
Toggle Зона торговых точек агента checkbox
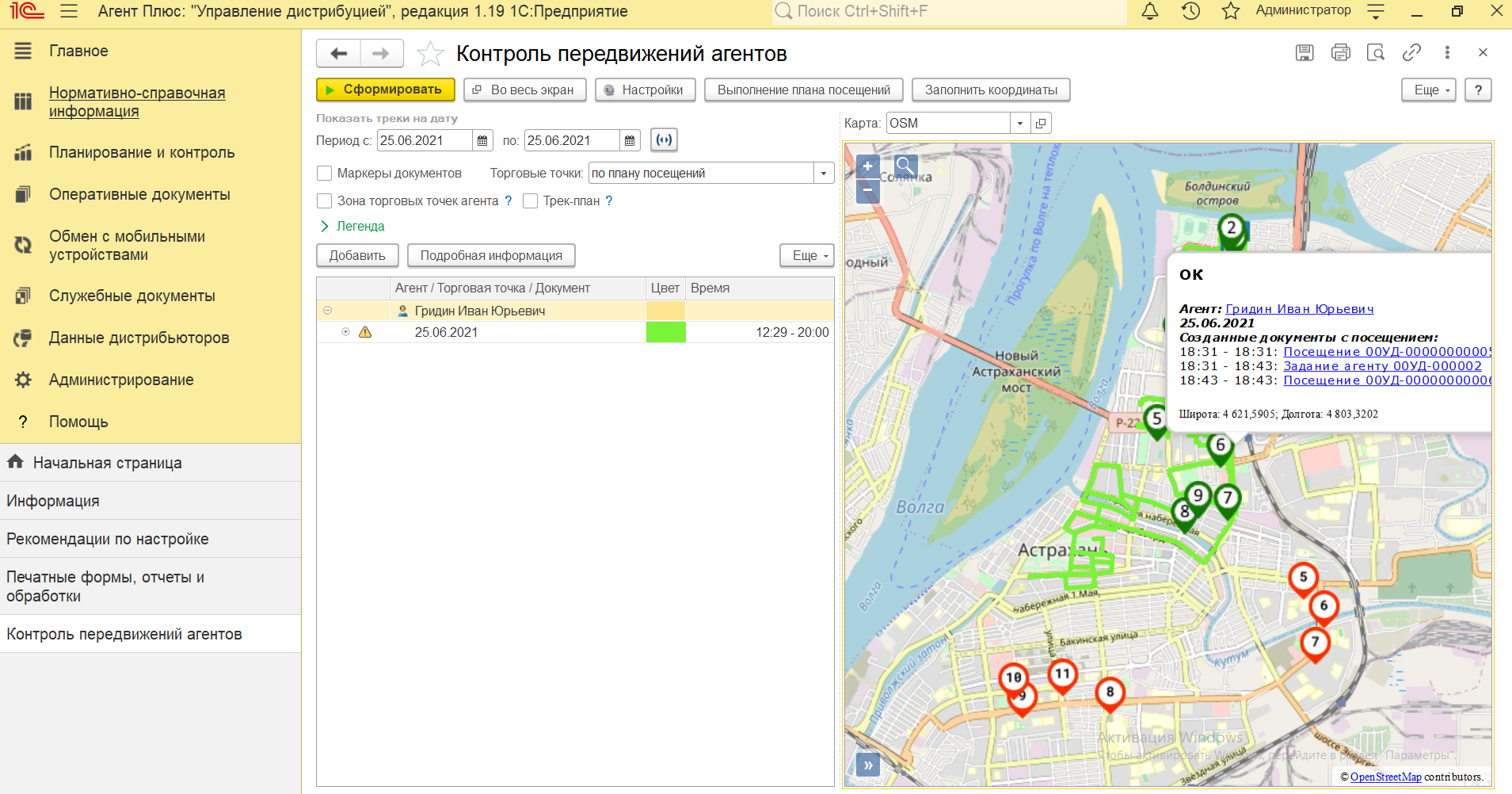(x=324, y=201)
